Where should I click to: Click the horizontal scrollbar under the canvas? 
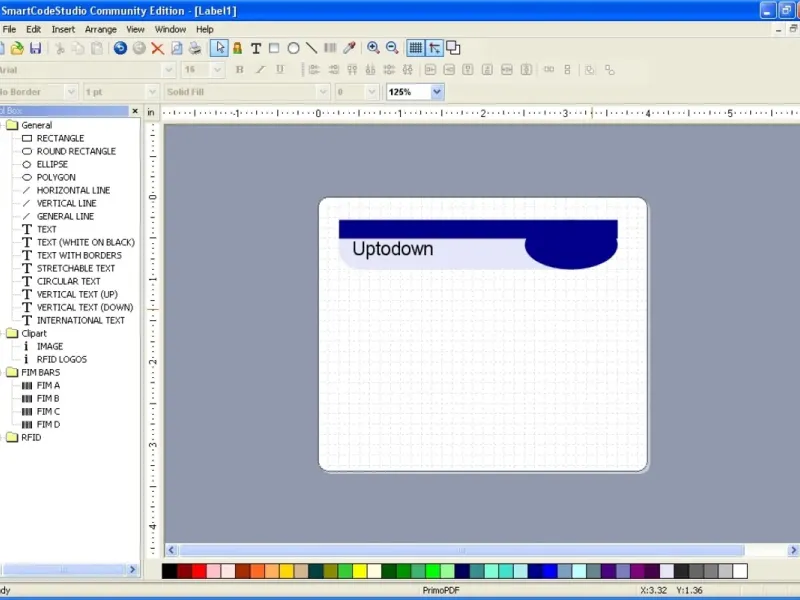point(462,550)
